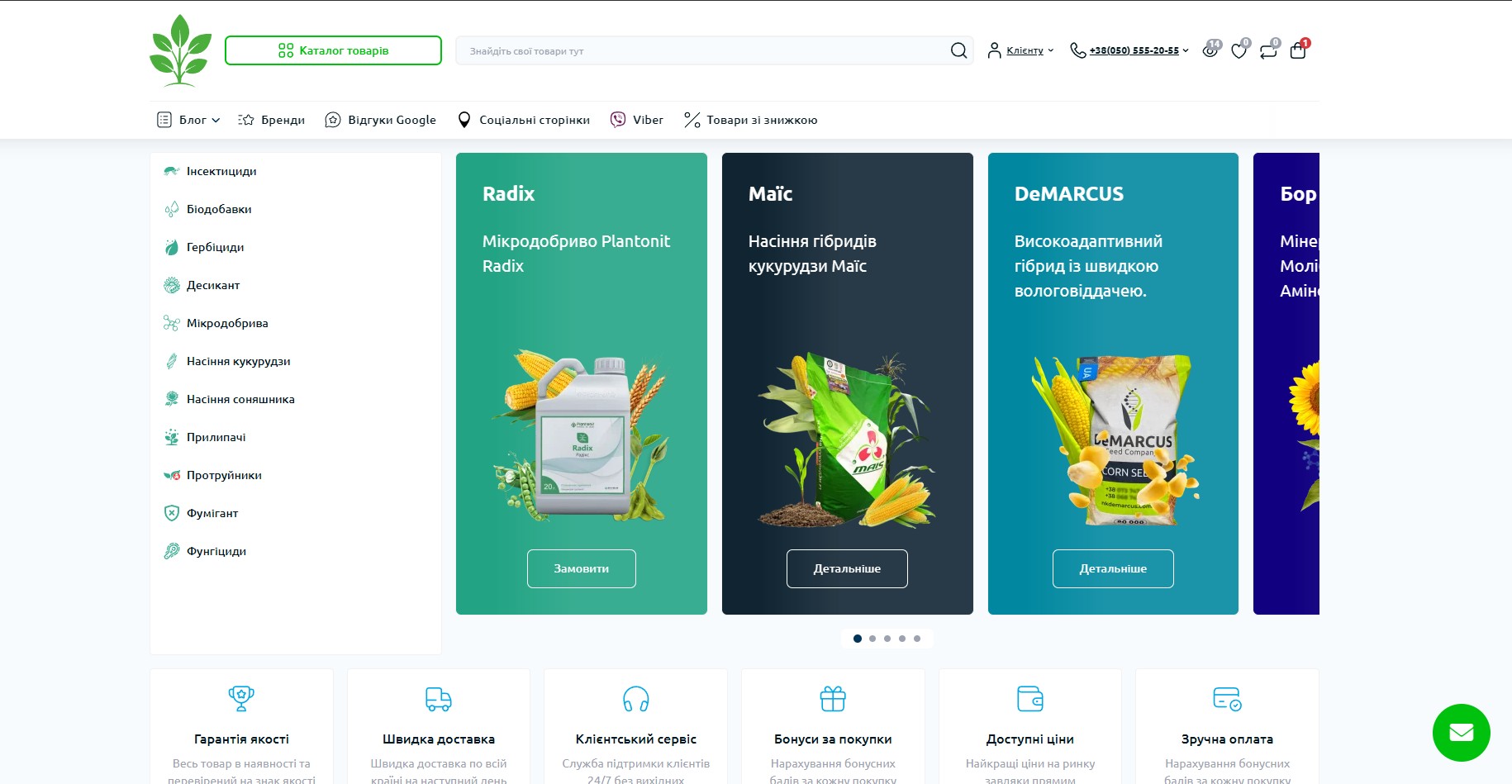Click the Протруйники category icon
The height and width of the screenshot is (784, 1512).
(x=172, y=475)
